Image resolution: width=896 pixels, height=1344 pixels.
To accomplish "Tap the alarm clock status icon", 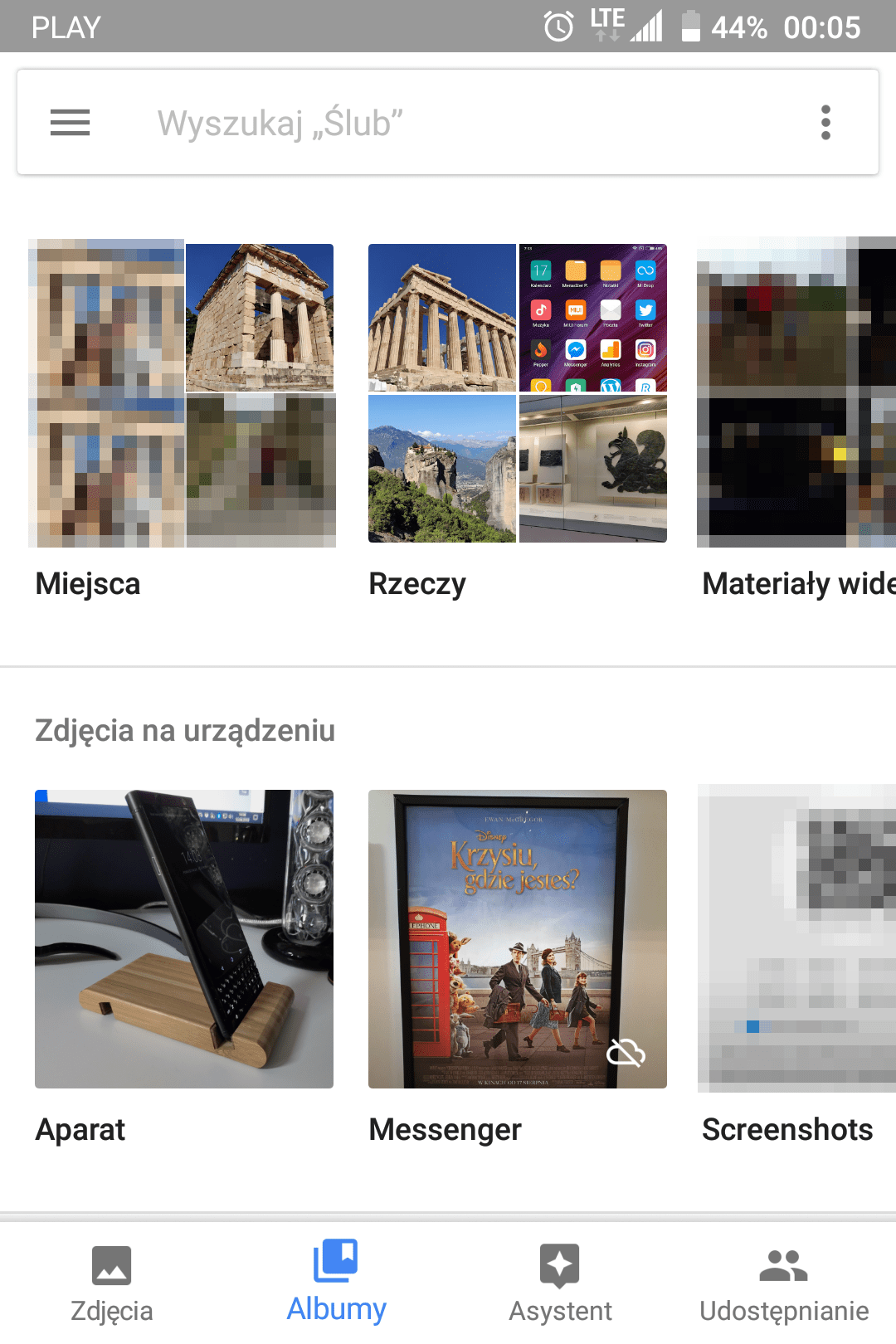I will 558,27.
